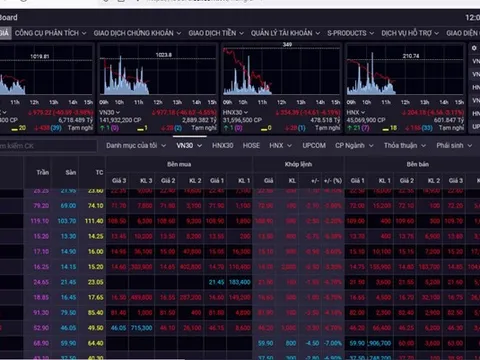Image resolution: width=480 pixels, height=360 pixels.
Task: Select the floor price 14.15 cell
Action: [68, 267]
